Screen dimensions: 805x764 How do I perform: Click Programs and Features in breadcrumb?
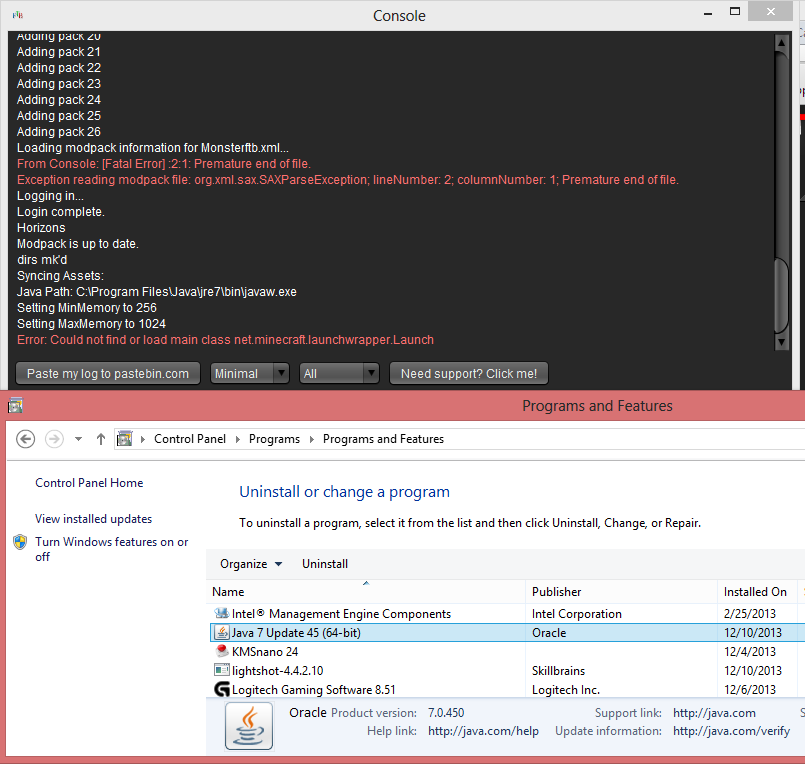[383, 439]
